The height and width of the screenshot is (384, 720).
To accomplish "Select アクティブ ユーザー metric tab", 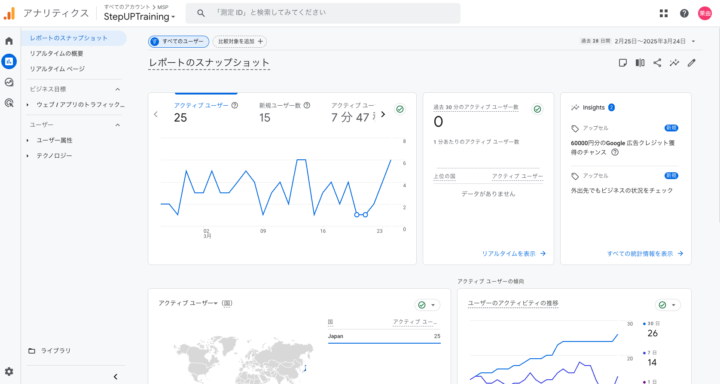I will click(x=206, y=112).
